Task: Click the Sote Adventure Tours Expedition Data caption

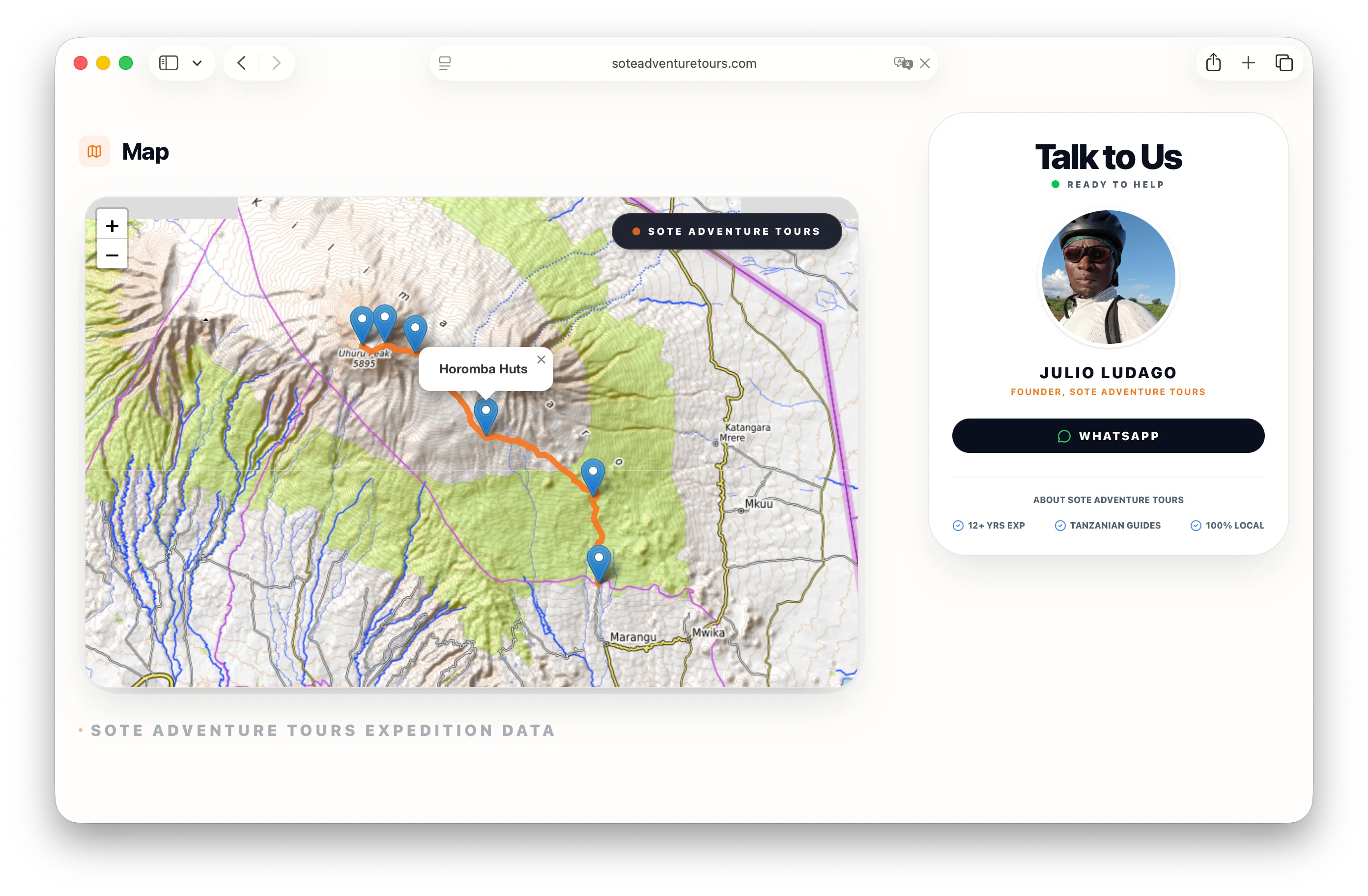Action: pyautogui.click(x=323, y=730)
